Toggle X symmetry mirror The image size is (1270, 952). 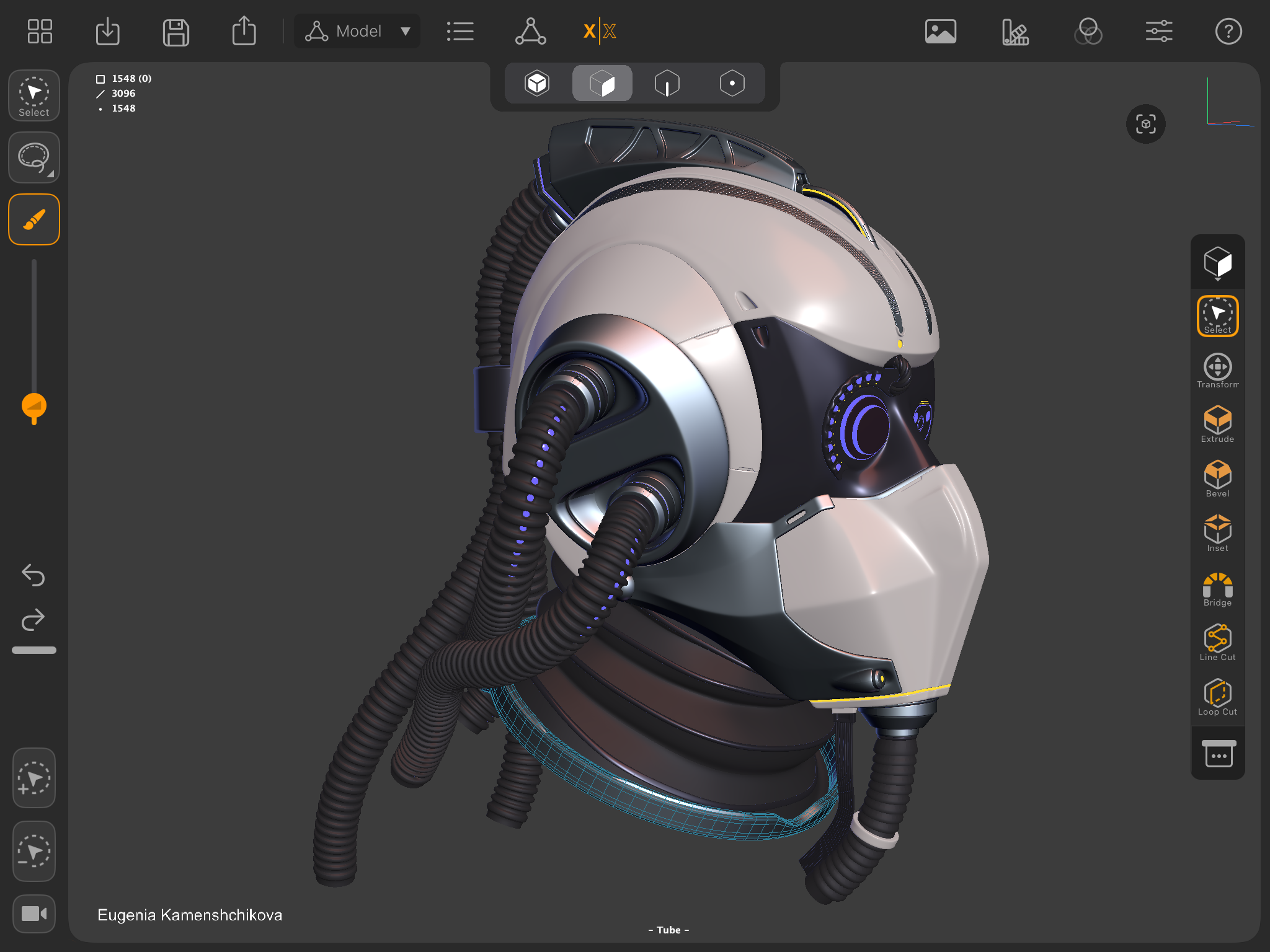600,31
